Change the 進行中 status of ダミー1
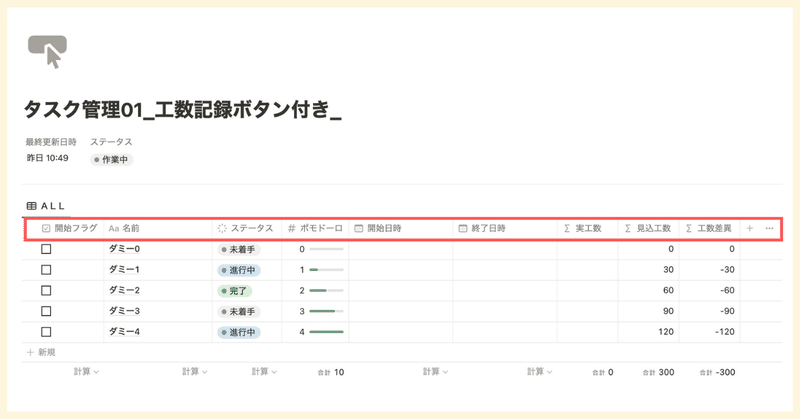The height and width of the screenshot is (419, 800). click(239, 270)
